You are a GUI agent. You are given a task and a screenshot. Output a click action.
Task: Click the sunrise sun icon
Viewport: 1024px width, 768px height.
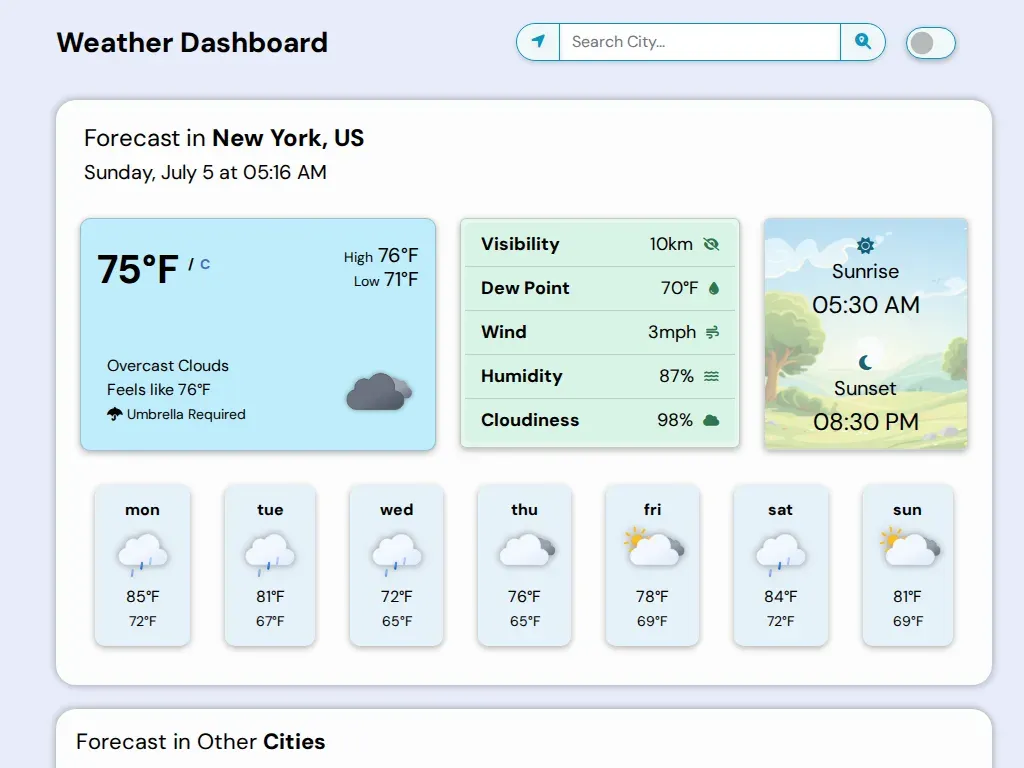click(865, 246)
